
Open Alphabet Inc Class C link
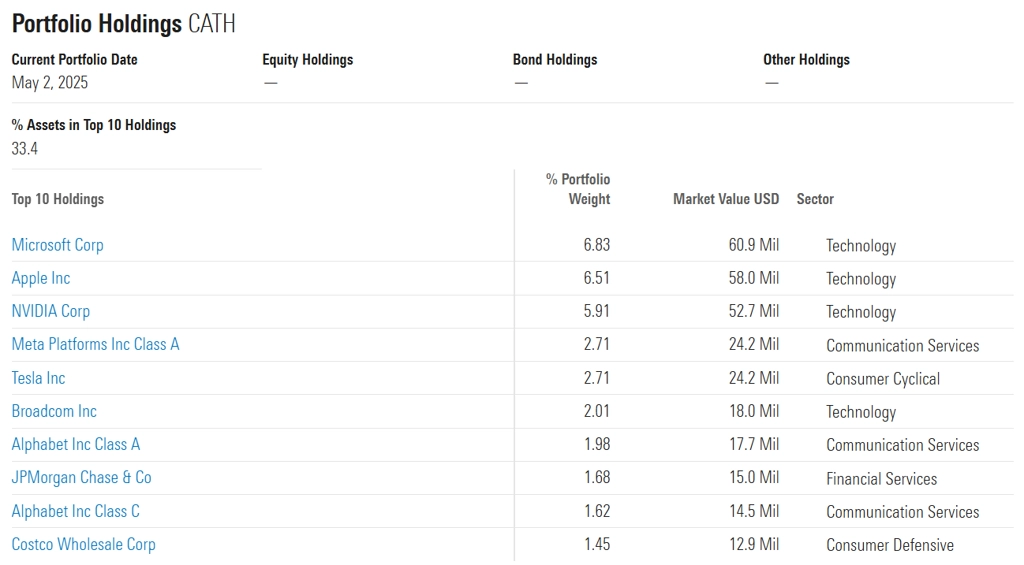(76, 511)
